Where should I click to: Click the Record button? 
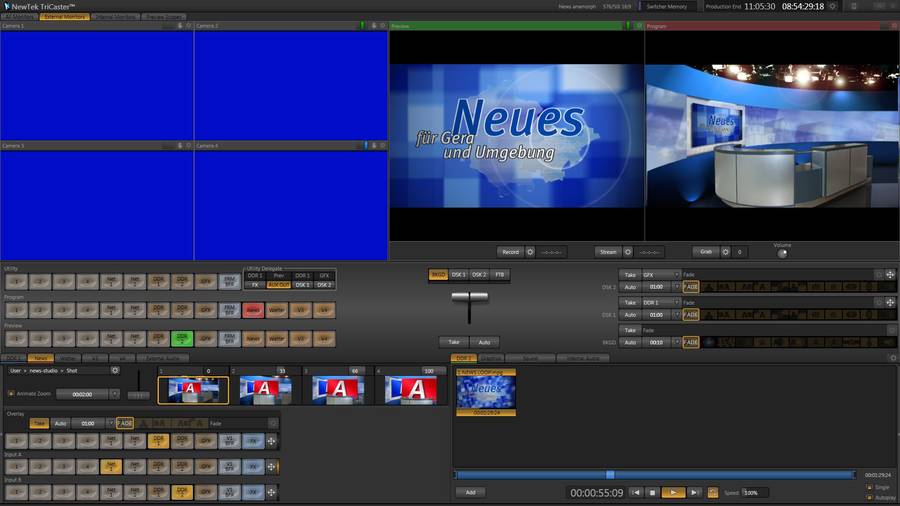coord(510,252)
